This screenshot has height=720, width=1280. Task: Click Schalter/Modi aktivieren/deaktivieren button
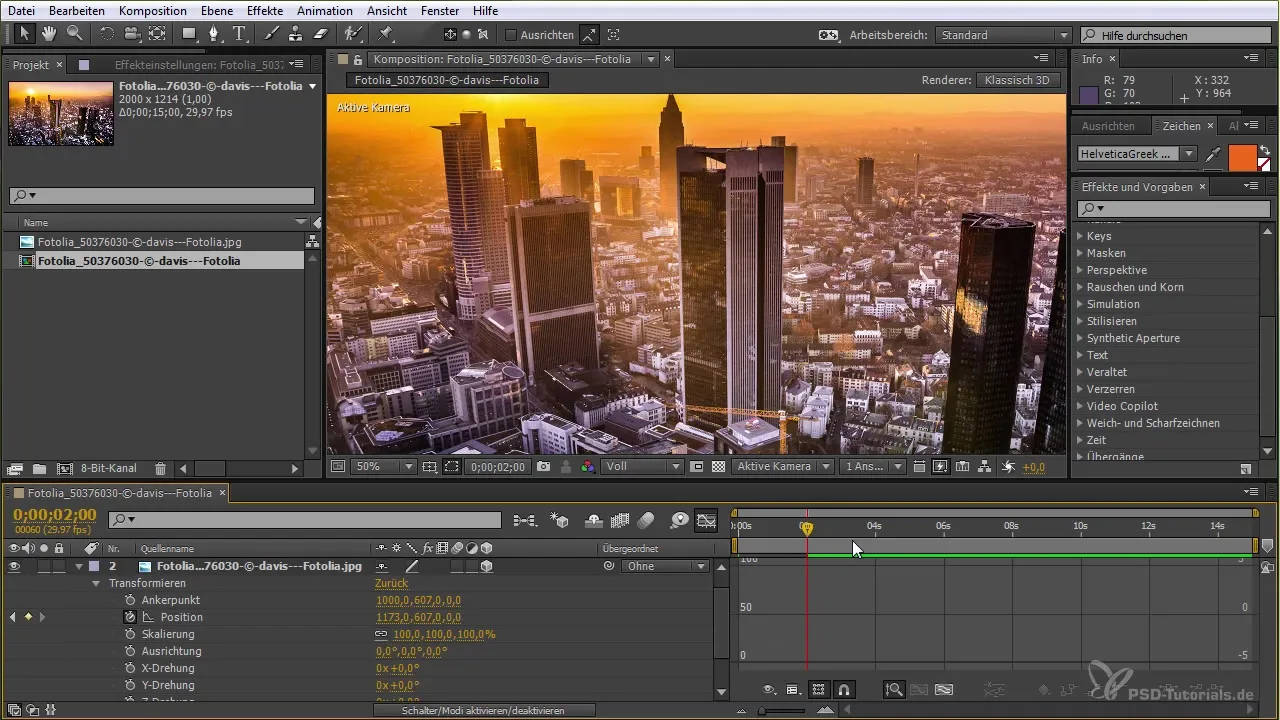click(484, 710)
